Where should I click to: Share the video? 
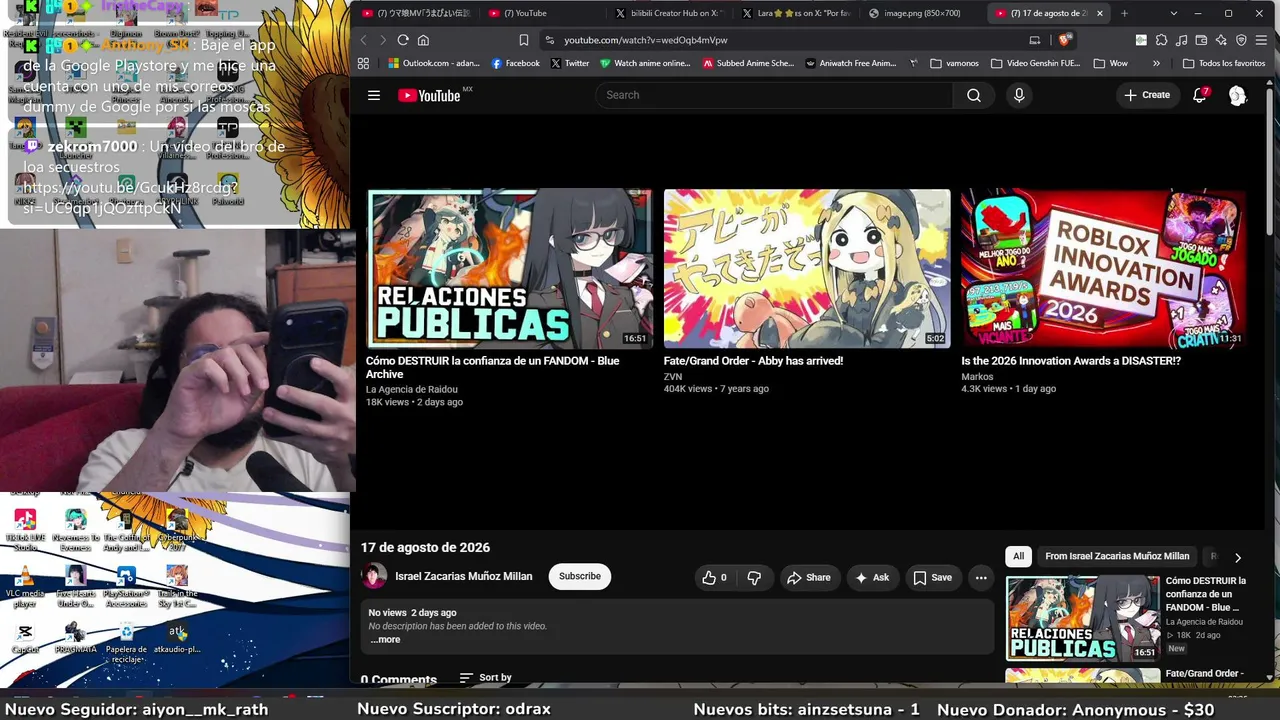(x=808, y=577)
